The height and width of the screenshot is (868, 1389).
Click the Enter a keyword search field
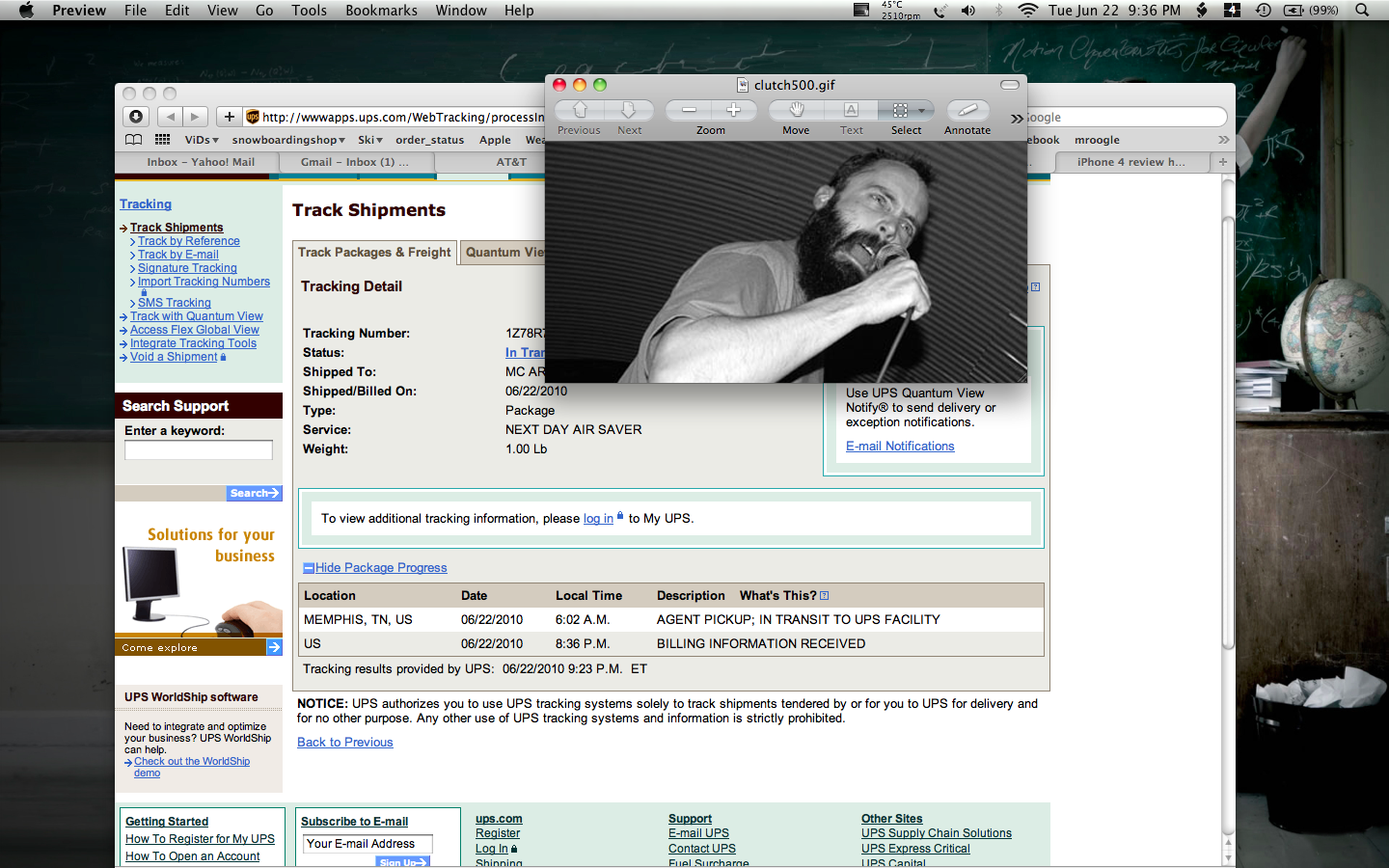199,450
